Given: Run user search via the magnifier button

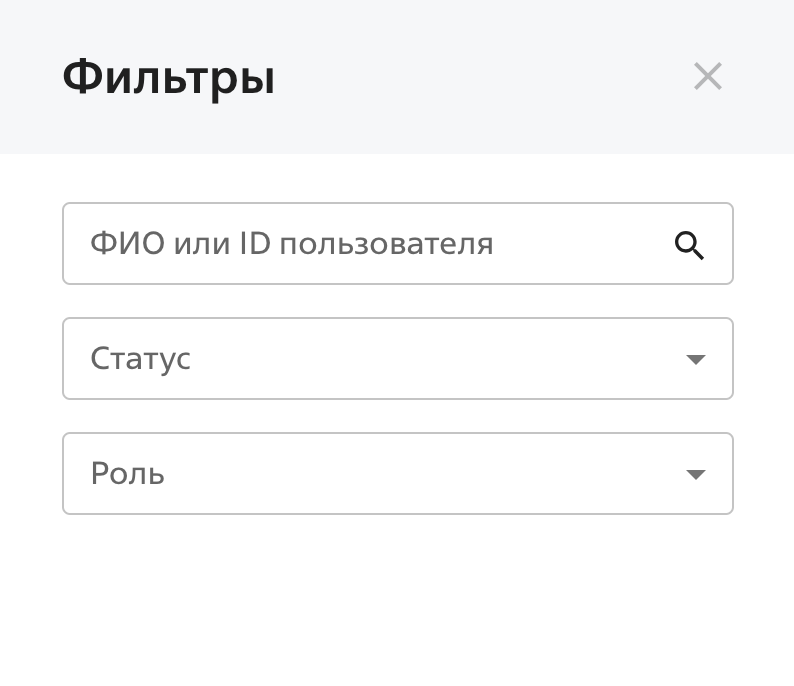Looking at the screenshot, I should (x=689, y=245).
